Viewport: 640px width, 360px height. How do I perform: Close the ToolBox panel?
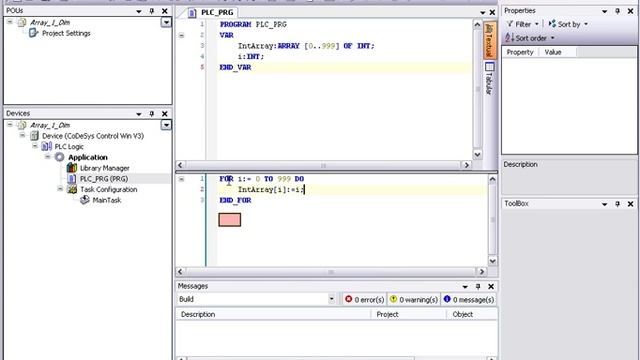pos(631,204)
